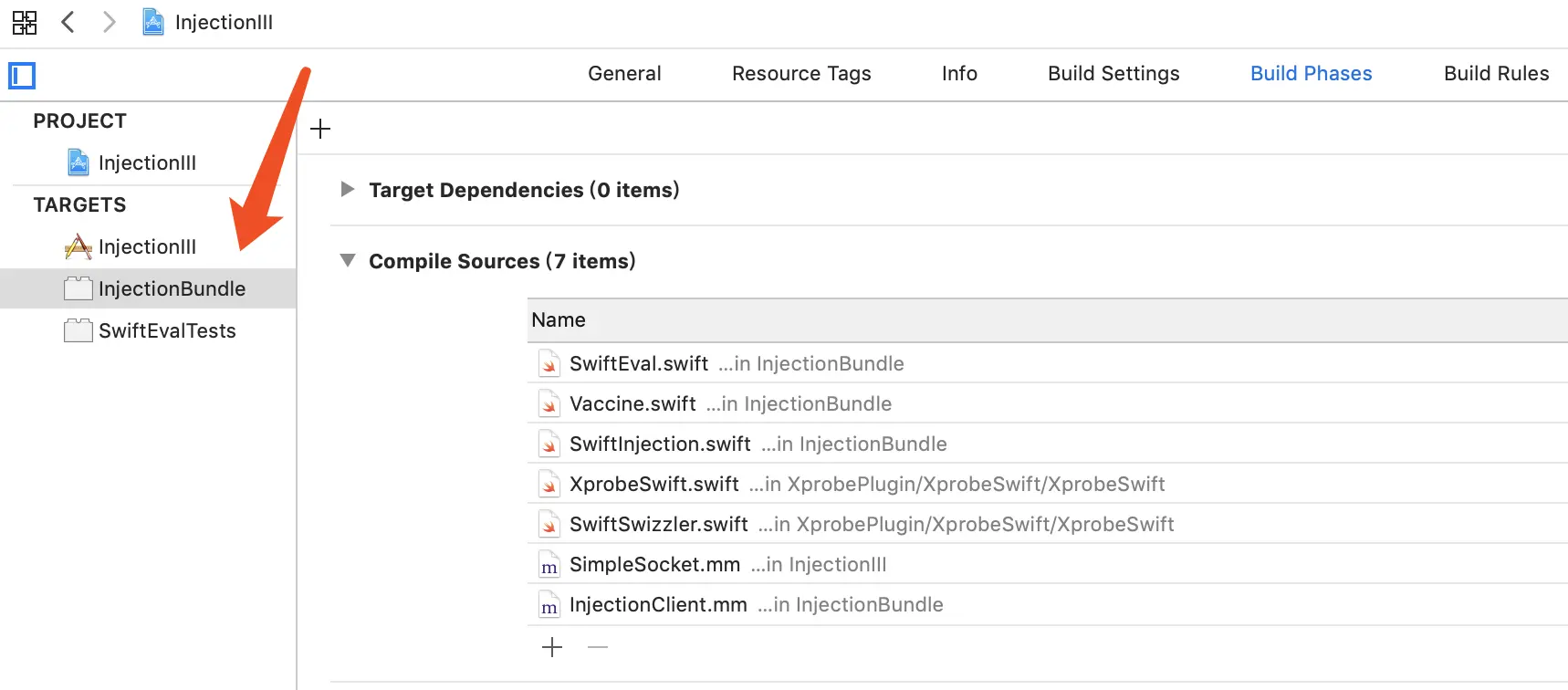This screenshot has height=690, width=1568.
Task: Go forward with the right chevron
Action: 110,22
